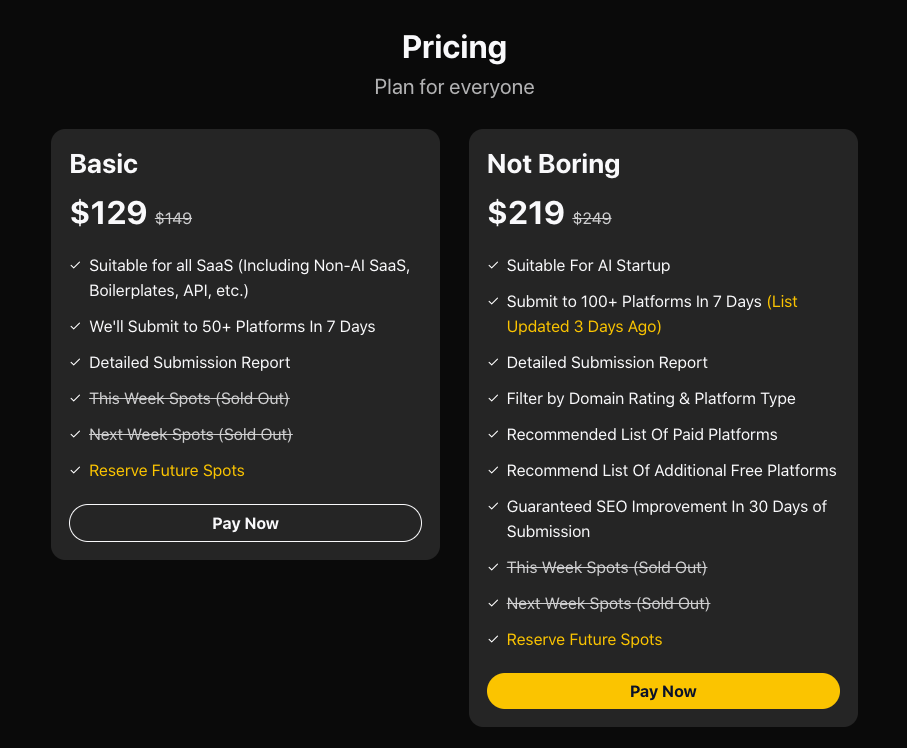Click checkmark next to Basic Detailed Submission Report
Screen dimensions: 907x748
(75, 363)
